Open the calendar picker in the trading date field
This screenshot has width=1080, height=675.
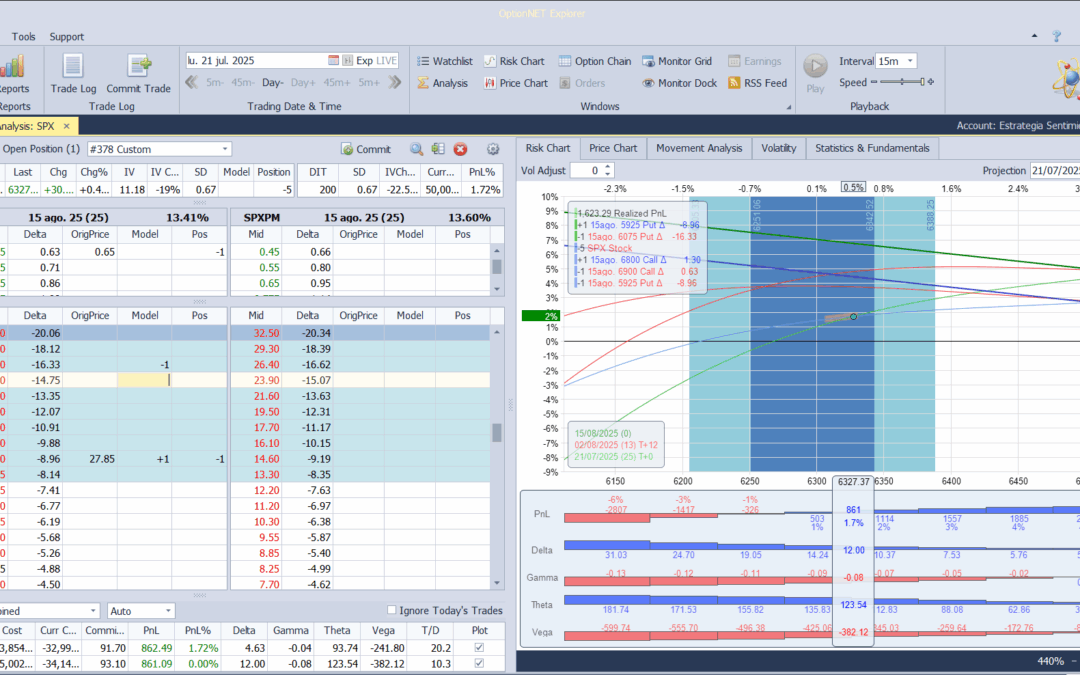333,61
